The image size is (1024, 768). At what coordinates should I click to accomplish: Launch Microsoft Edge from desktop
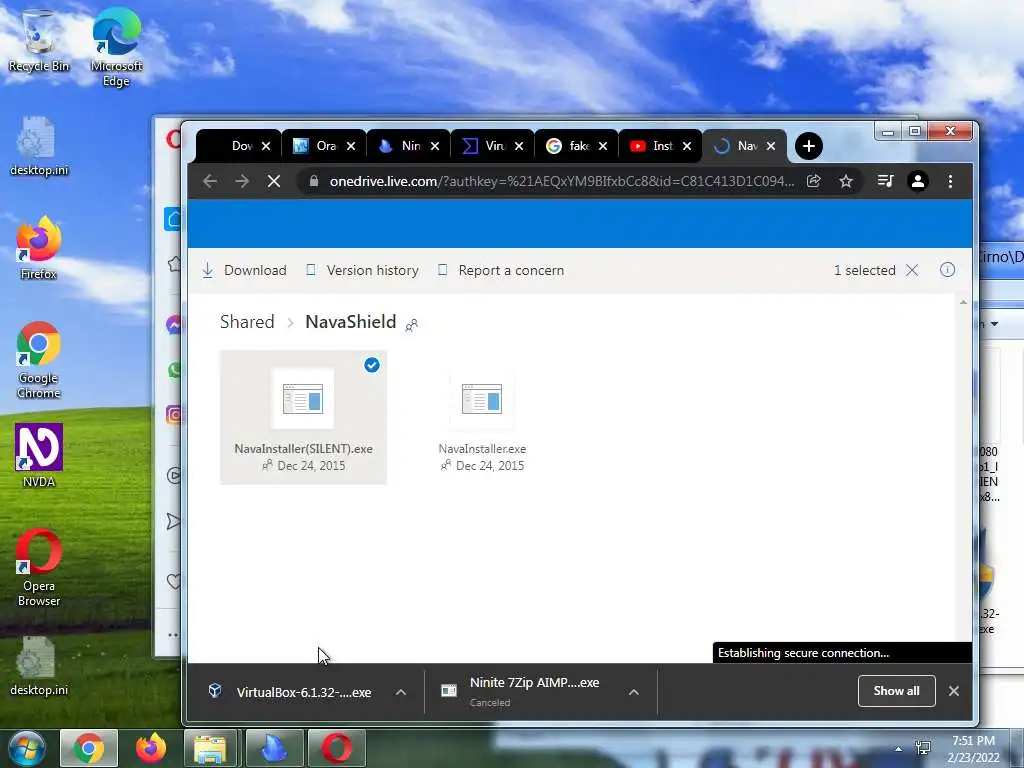click(116, 47)
